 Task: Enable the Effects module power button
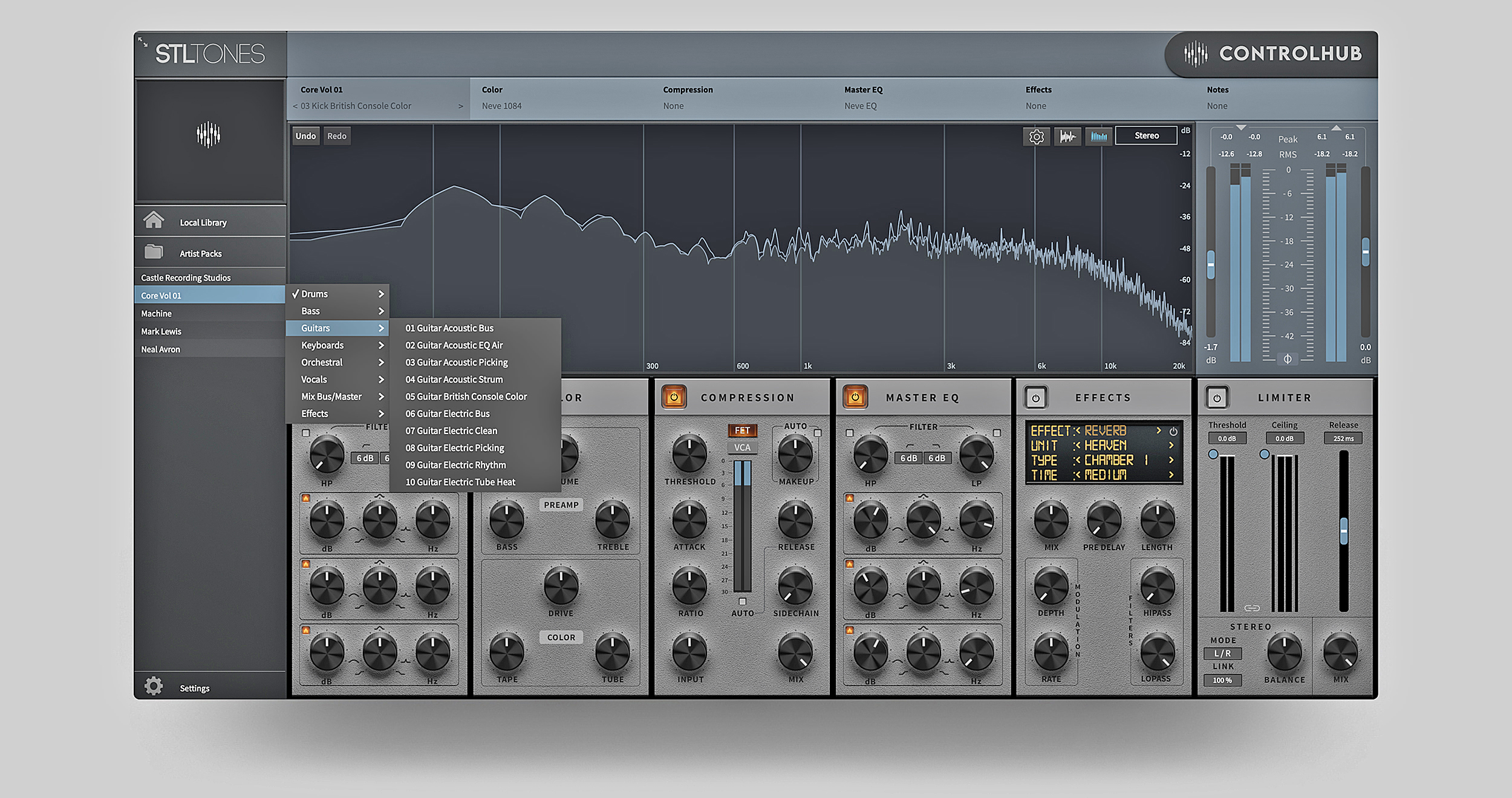tap(1035, 398)
